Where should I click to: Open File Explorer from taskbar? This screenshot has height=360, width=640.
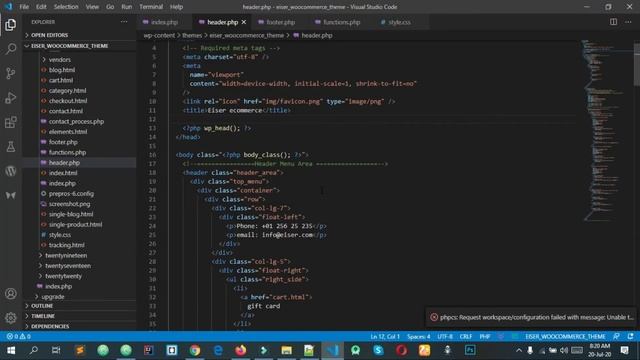(x=287, y=350)
